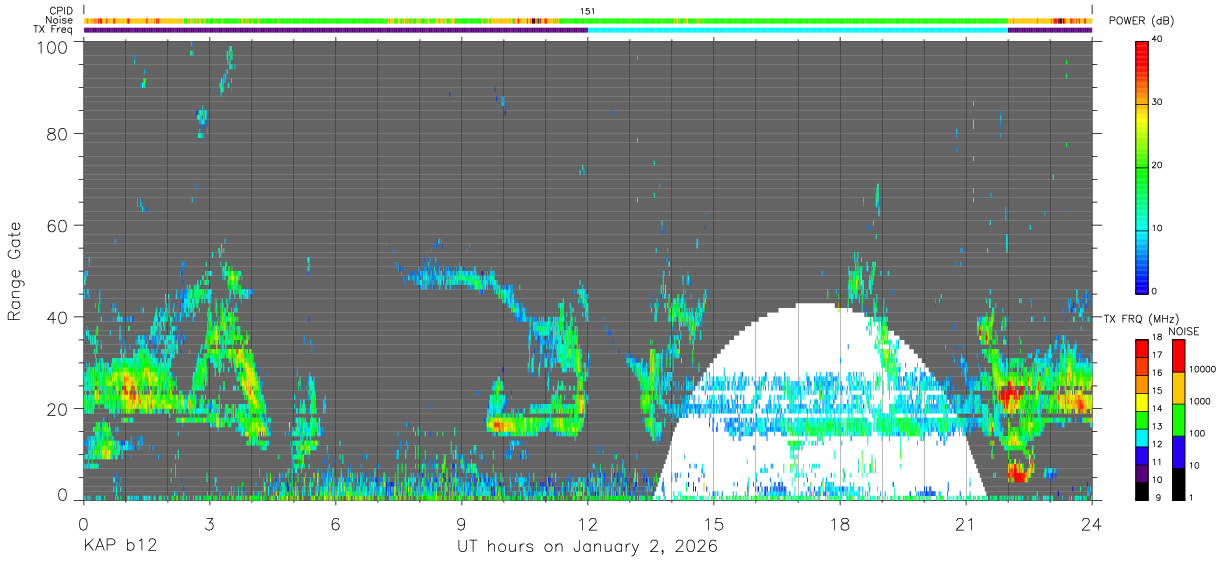1228x567 pixels.
Task: Click the white dome-shaped region in the plot
Action: (x=820, y=400)
